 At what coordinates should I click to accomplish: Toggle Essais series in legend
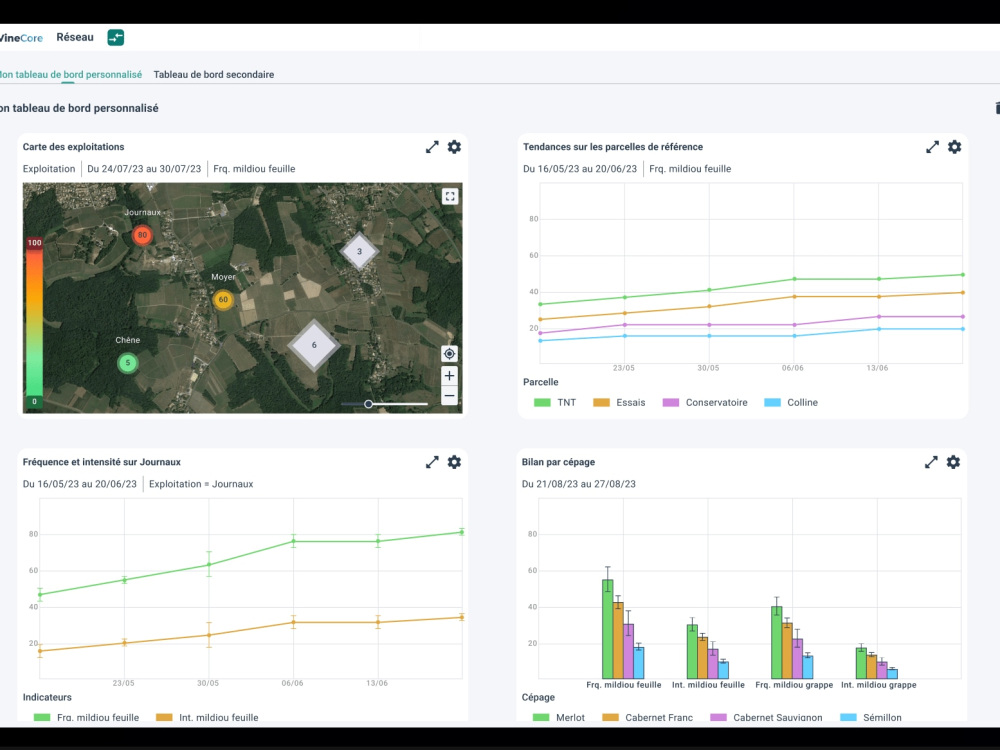619,402
